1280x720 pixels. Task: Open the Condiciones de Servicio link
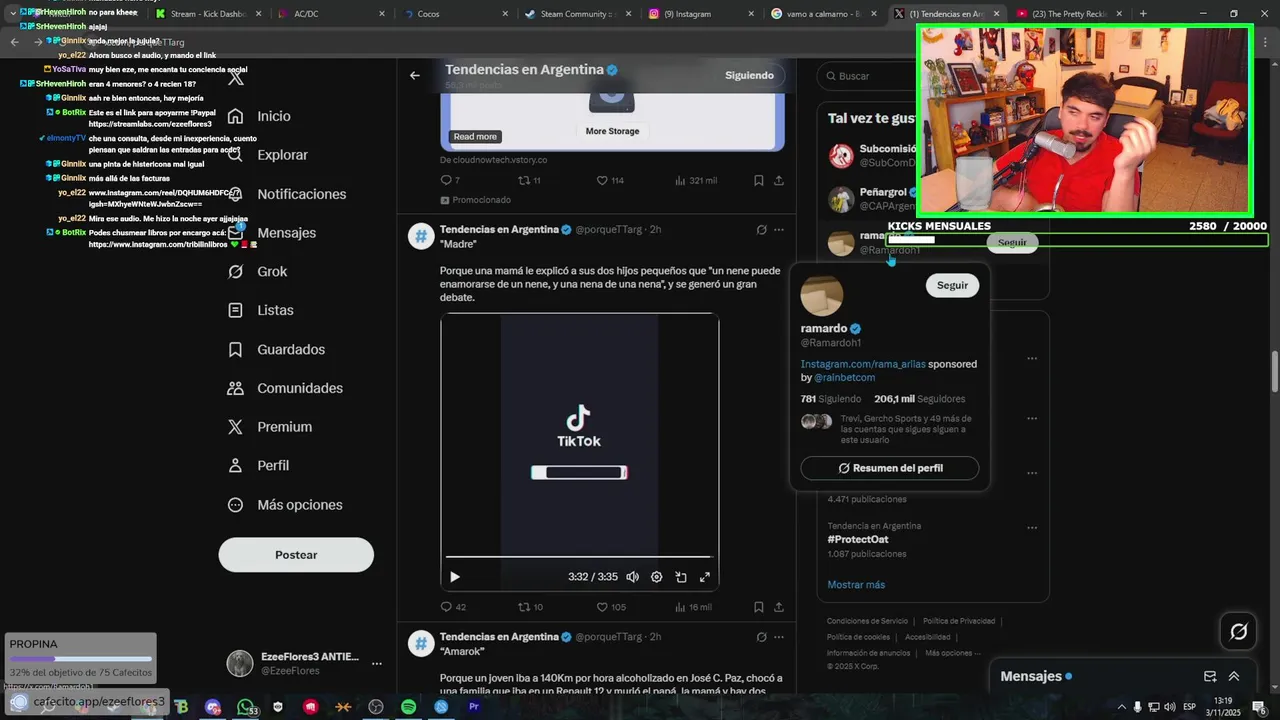point(867,621)
